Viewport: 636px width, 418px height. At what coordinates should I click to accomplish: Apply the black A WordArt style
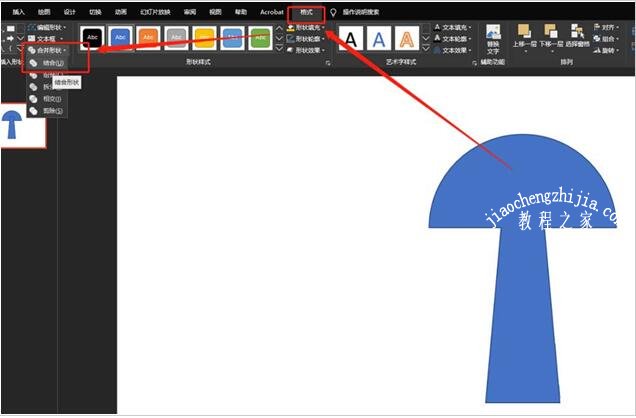pyautogui.click(x=350, y=39)
